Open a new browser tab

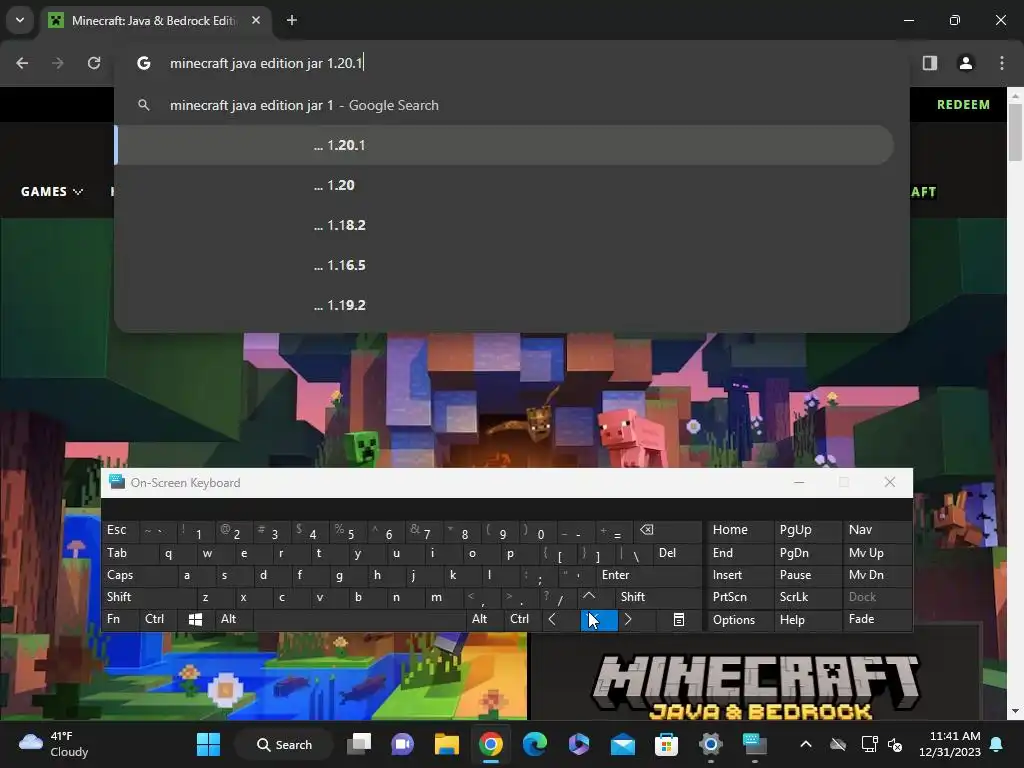292,20
